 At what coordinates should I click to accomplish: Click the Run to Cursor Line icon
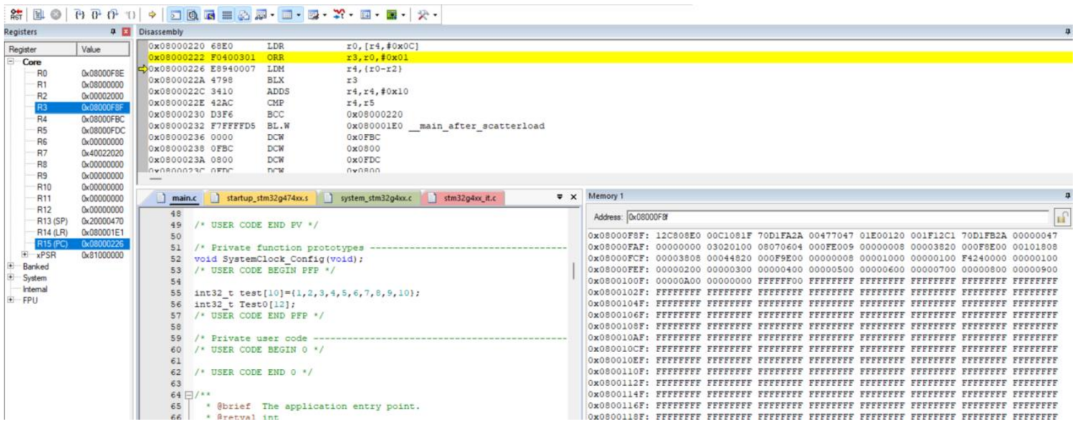pyautogui.click(x=130, y=14)
